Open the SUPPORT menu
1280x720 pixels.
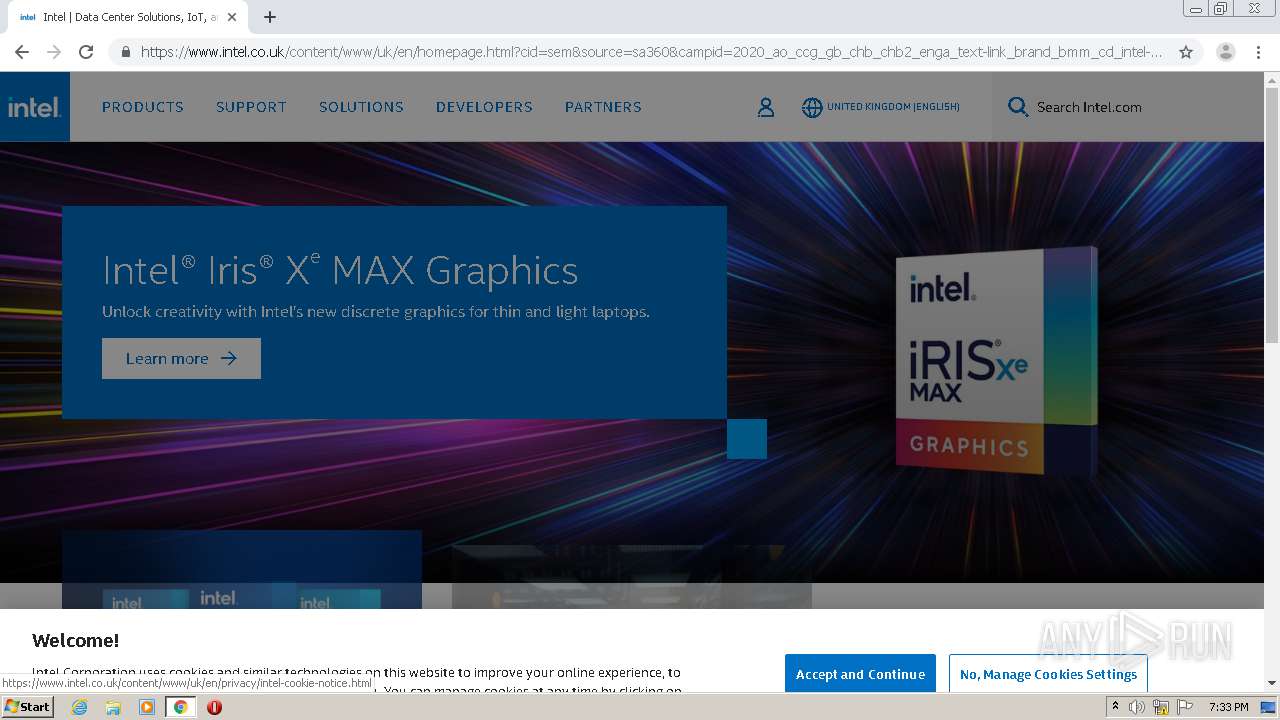tap(251, 107)
